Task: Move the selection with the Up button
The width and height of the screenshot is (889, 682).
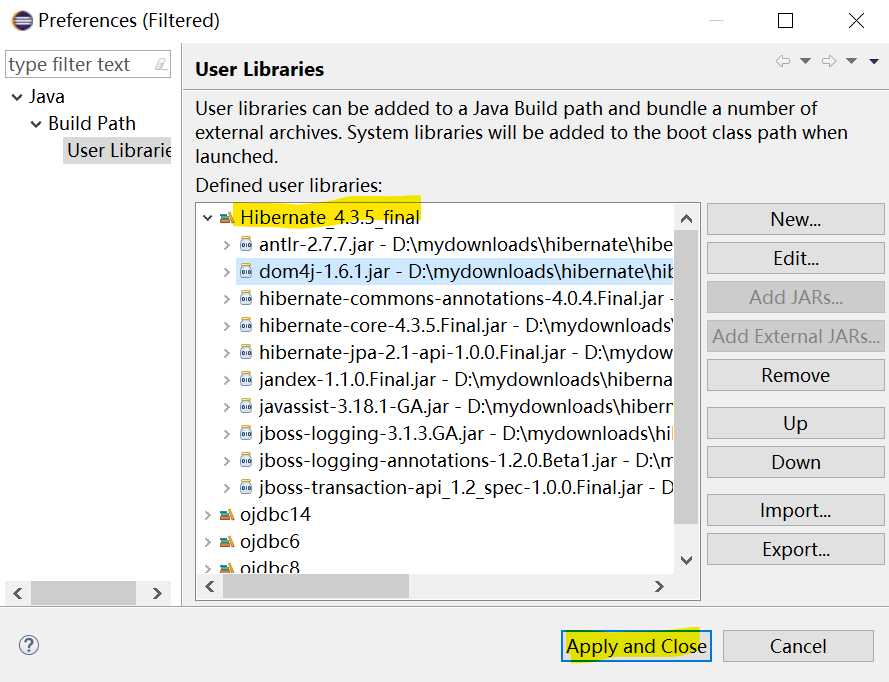Action: 795,423
